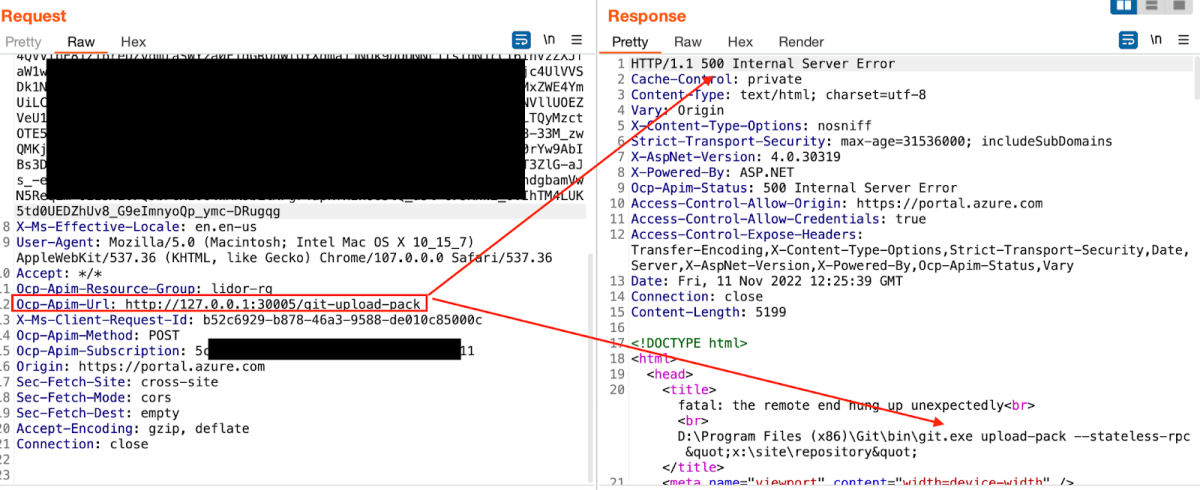Toggle \n non-printable characters in Response panel
This screenshot has width=1200, height=490.
tap(1156, 39)
